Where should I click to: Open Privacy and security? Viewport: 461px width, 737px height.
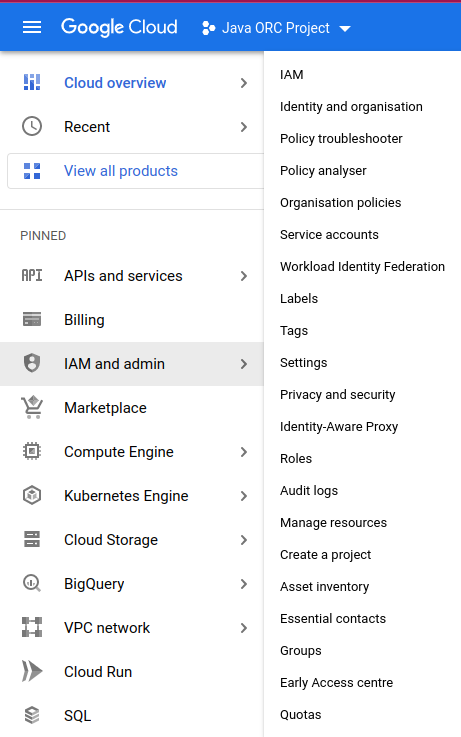[337, 395]
